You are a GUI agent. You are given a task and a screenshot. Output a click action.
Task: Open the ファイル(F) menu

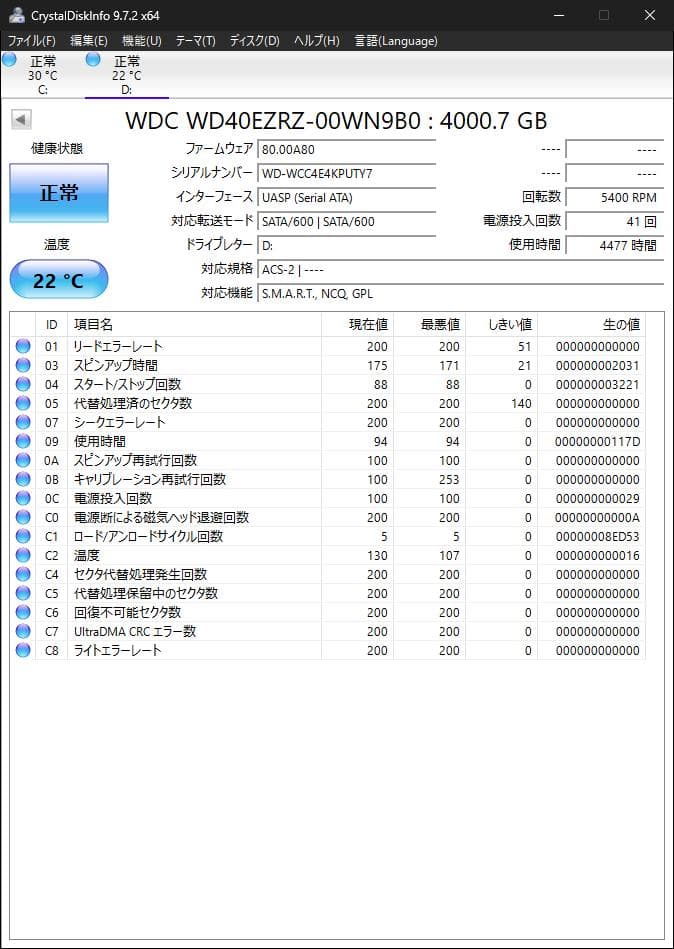coord(31,41)
